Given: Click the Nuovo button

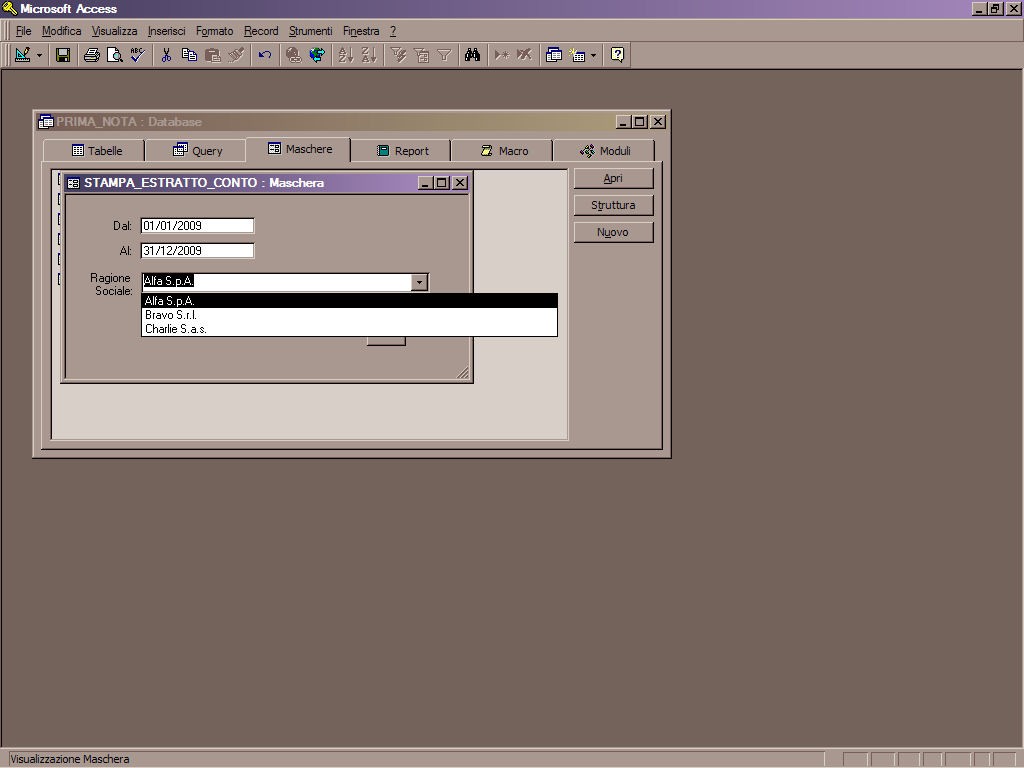Looking at the screenshot, I should point(613,232).
